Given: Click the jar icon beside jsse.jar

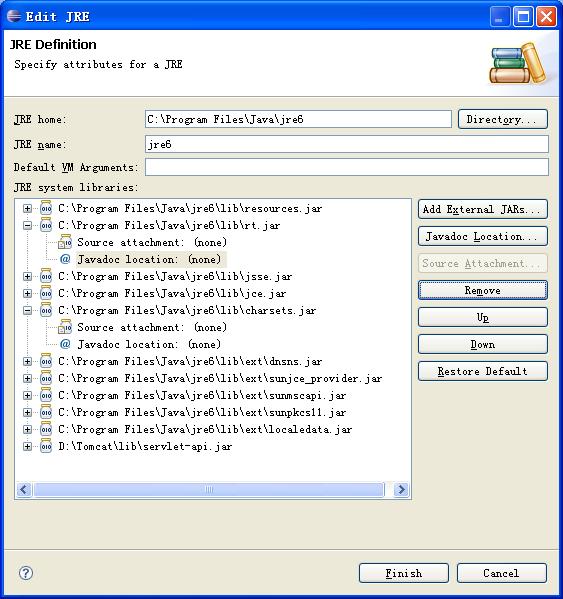Looking at the screenshot, I should click(x=46, y=276).
